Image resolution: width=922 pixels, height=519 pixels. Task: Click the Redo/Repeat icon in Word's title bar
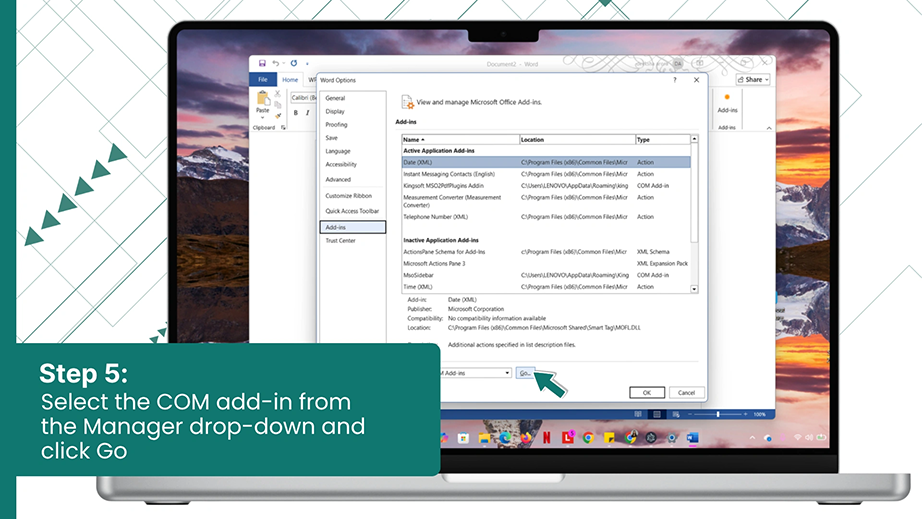click(293, 63)
